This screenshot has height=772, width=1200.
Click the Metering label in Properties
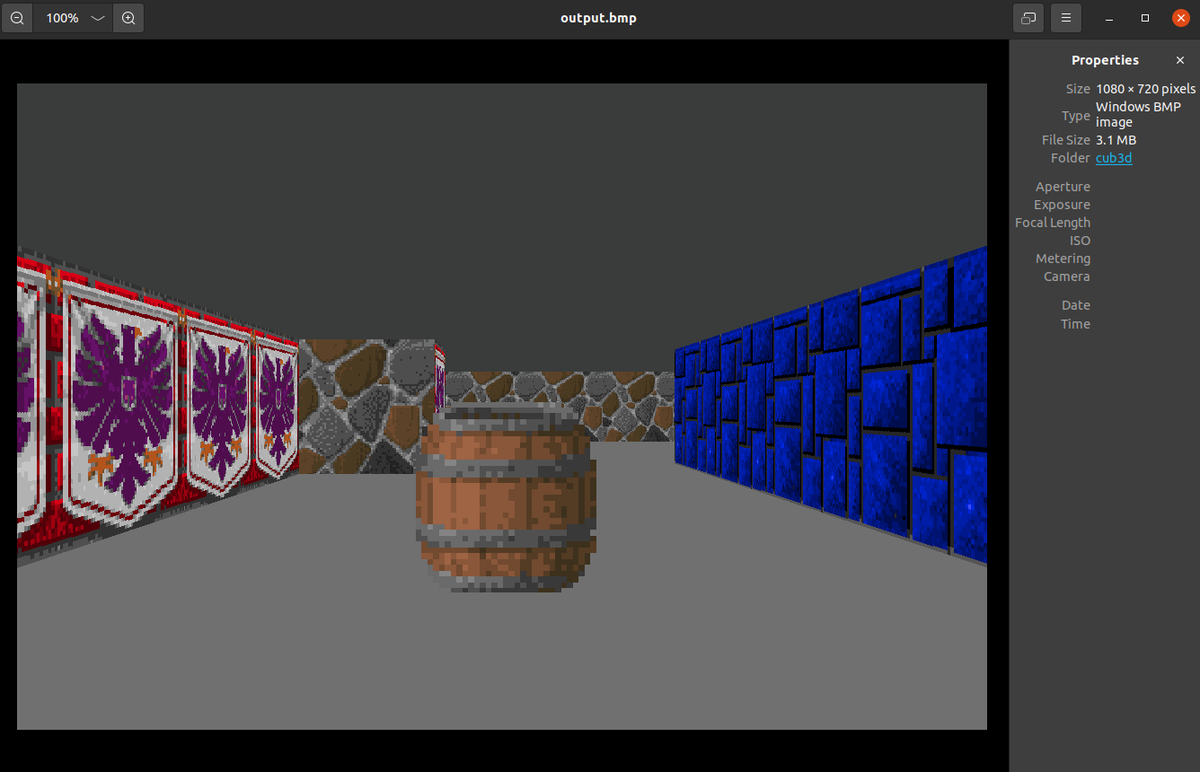click(x=1063, y=259)
